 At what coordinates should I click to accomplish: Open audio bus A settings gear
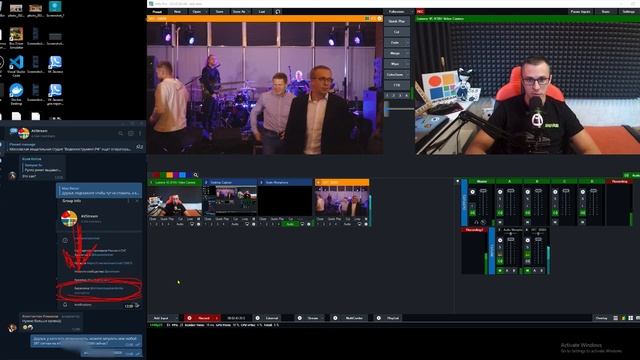tap(500, 191)
